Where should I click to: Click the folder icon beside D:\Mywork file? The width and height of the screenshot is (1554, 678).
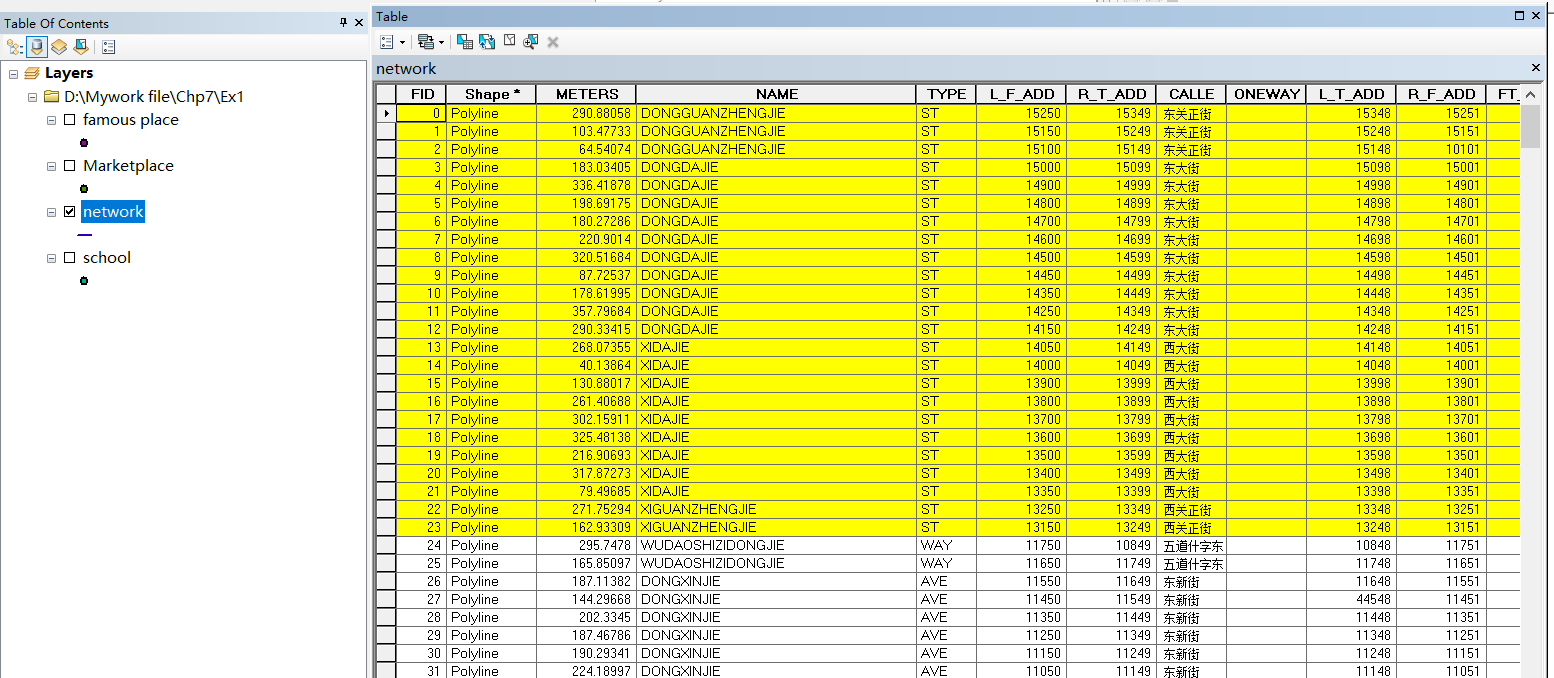[x=52, y=97]
